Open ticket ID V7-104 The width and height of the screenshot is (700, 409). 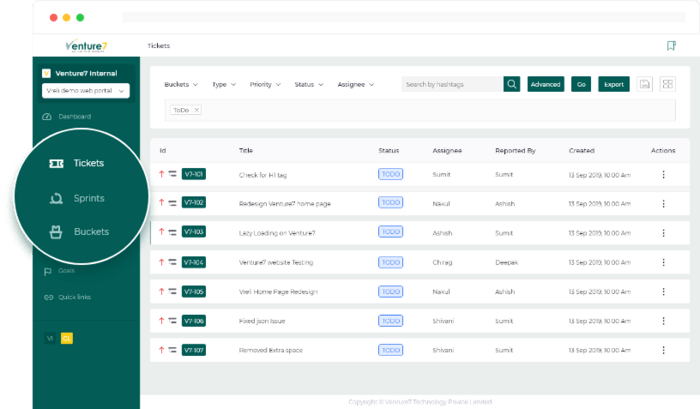pos(194,262)
